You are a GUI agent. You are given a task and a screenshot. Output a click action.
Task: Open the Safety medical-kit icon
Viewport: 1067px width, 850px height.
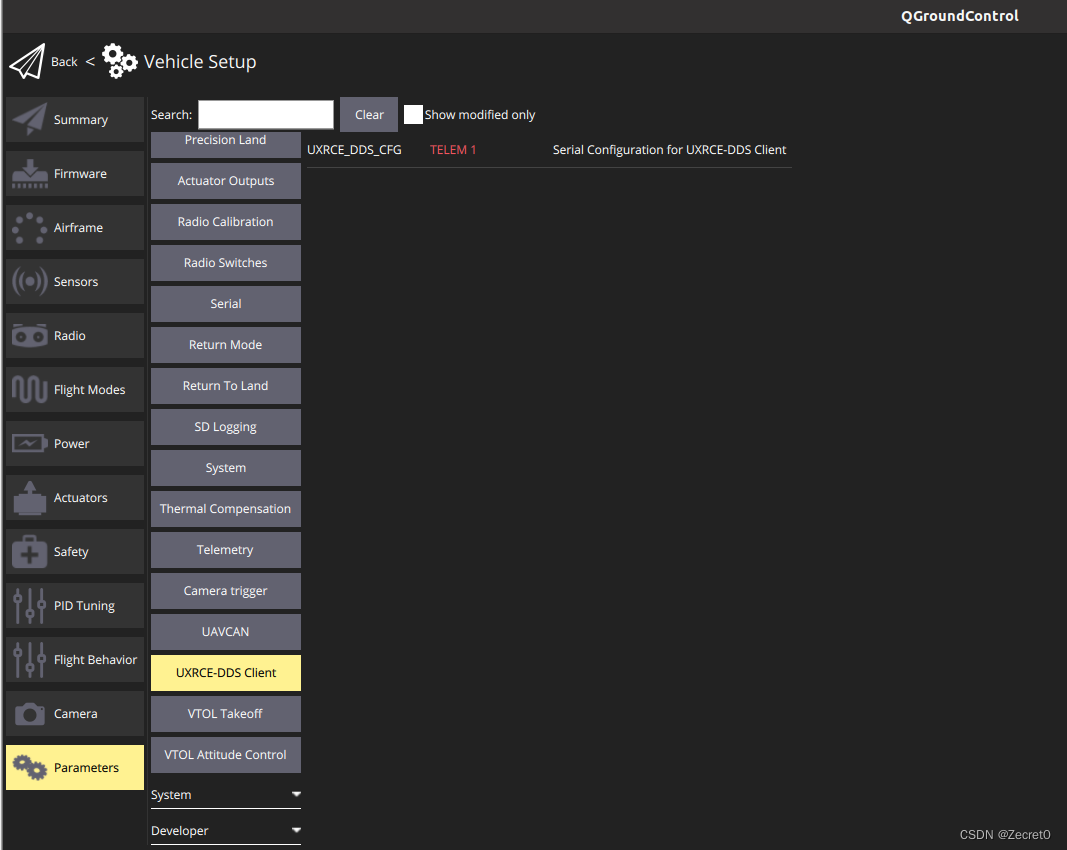[29, 552]
